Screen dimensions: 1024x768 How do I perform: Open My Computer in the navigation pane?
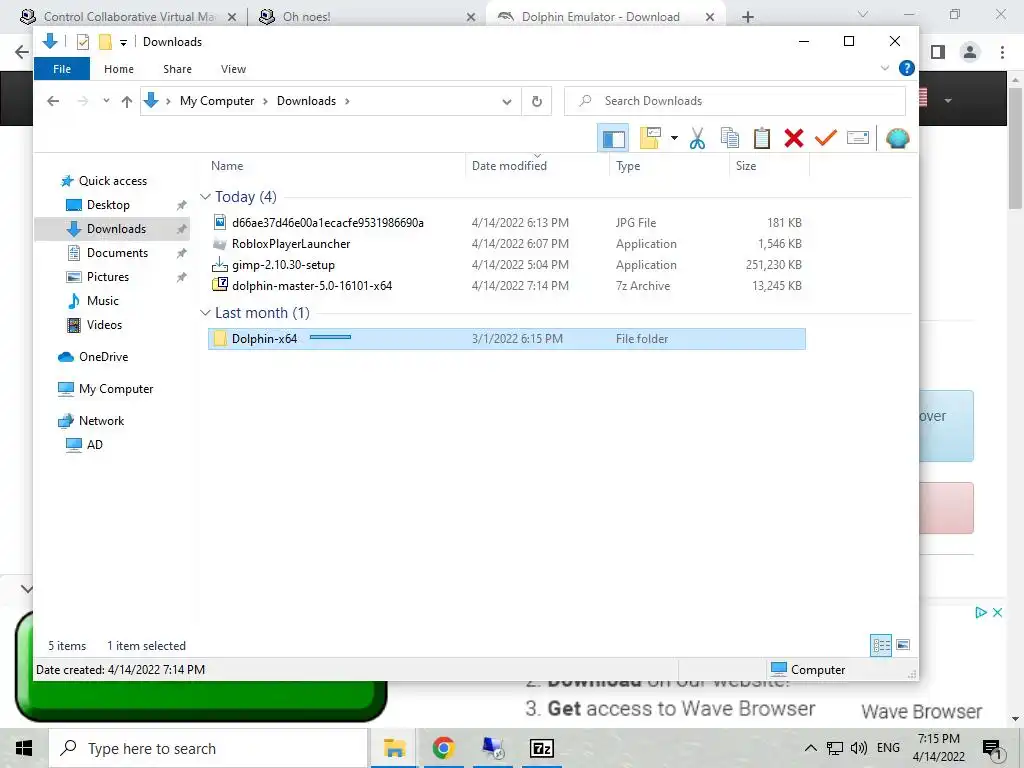click(116, 389)
